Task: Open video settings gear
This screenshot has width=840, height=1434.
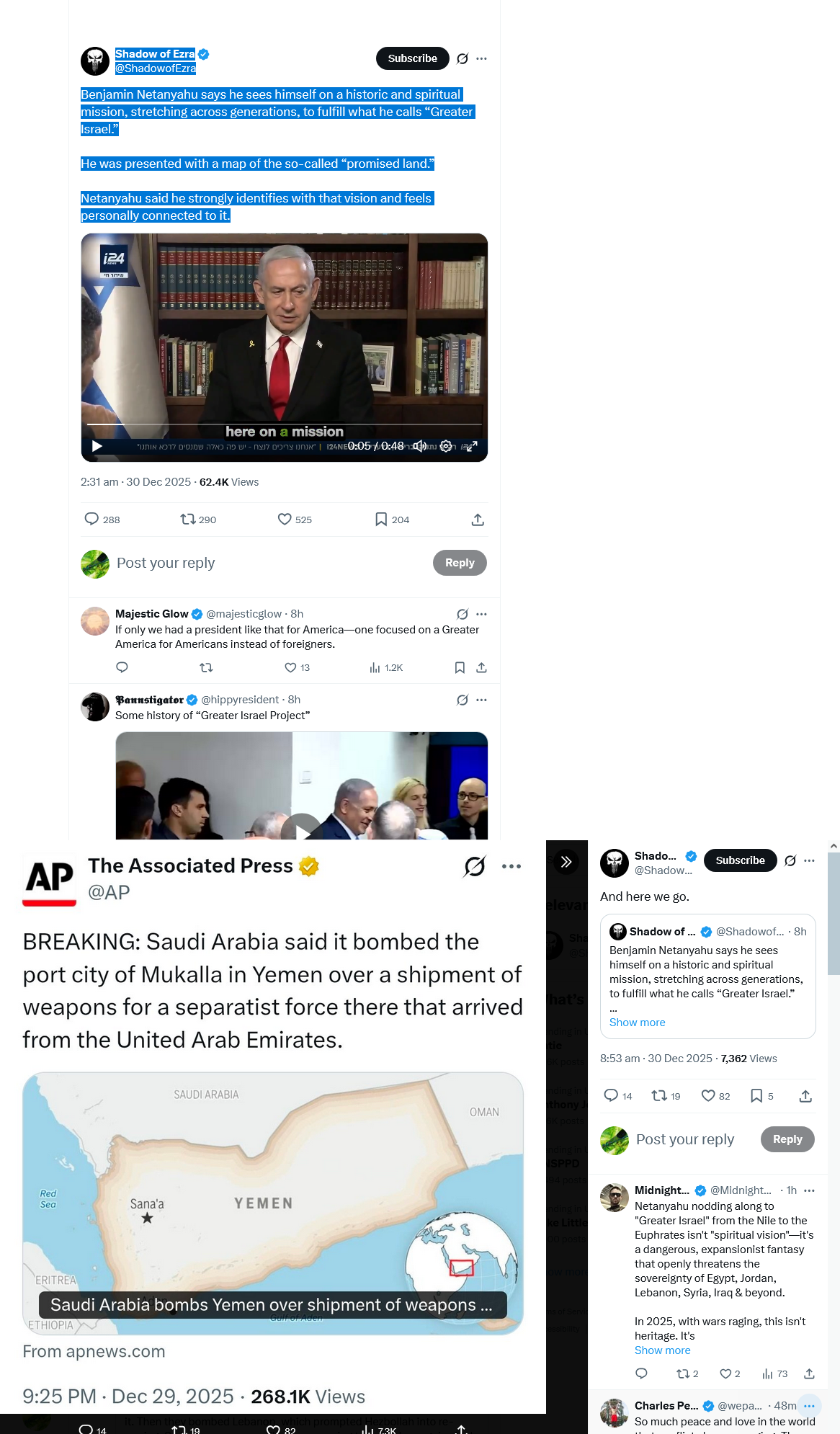Action: [446, 446]
